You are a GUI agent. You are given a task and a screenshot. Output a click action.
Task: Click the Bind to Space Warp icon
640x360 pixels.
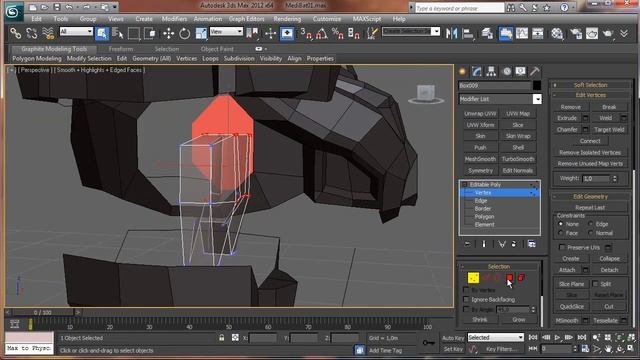(x=48, y=33)
